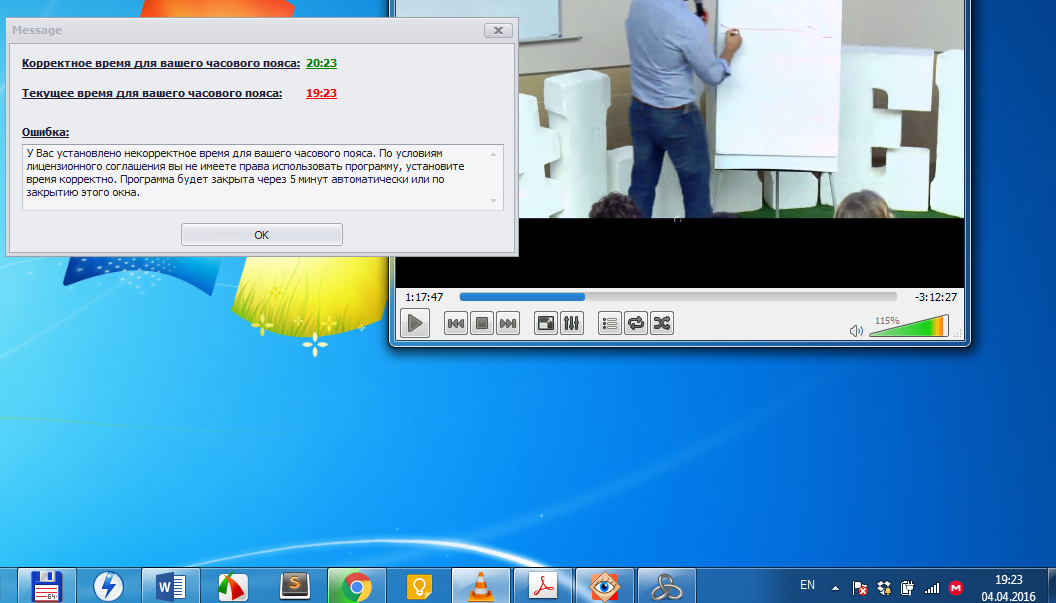The image size is (1056, 603).
Task: Toggle random shuffle playback
Action: click(662, 323)
